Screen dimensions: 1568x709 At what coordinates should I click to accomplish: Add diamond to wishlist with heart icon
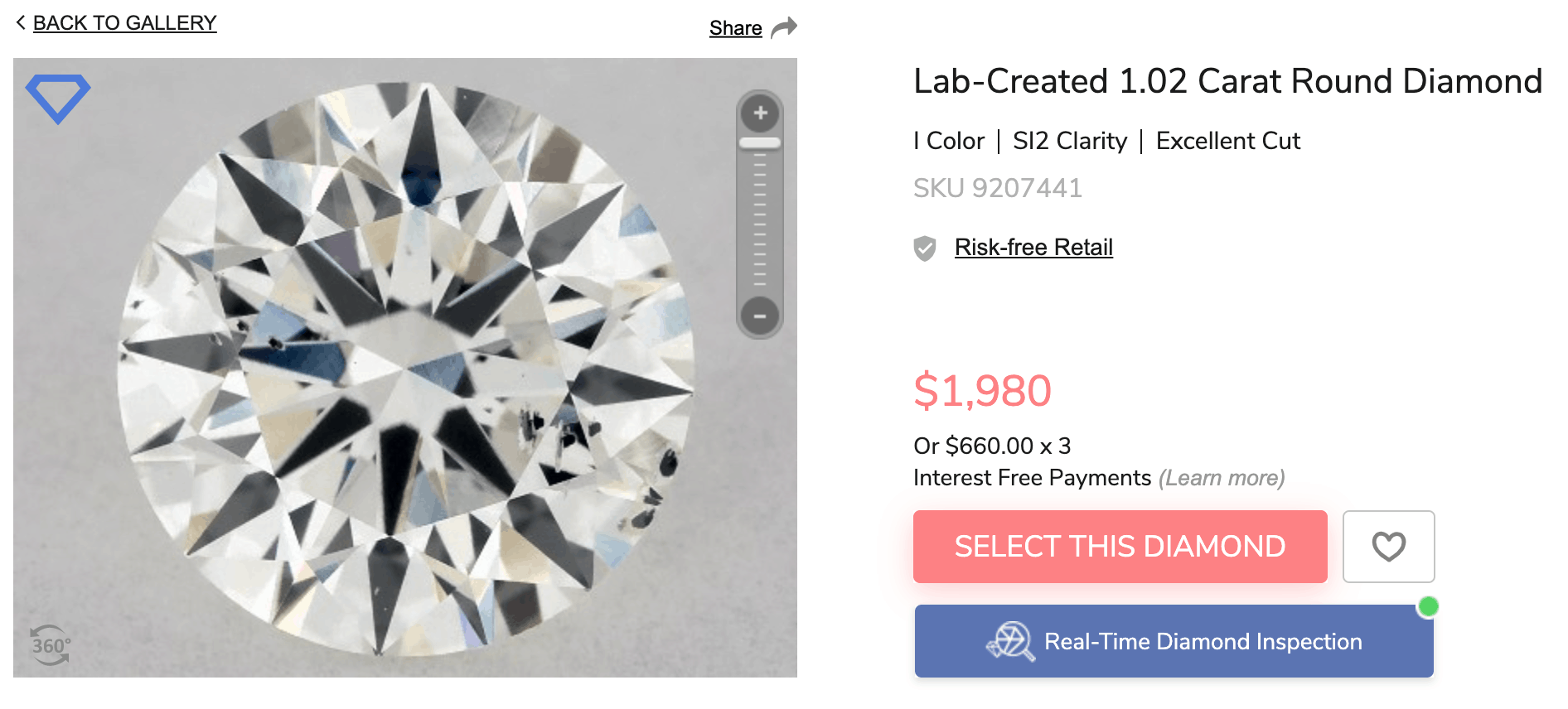click(x=1388, y=547)
